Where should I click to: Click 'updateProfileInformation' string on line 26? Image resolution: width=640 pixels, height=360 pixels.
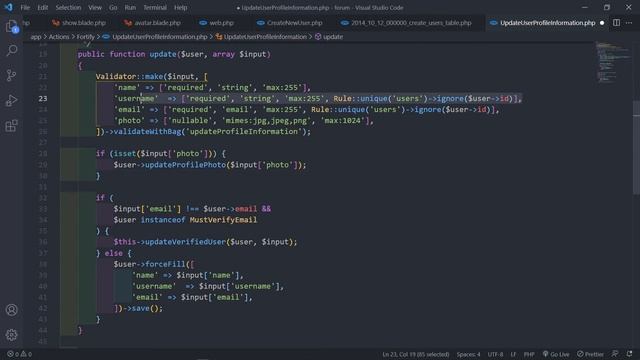coord(244,131)
